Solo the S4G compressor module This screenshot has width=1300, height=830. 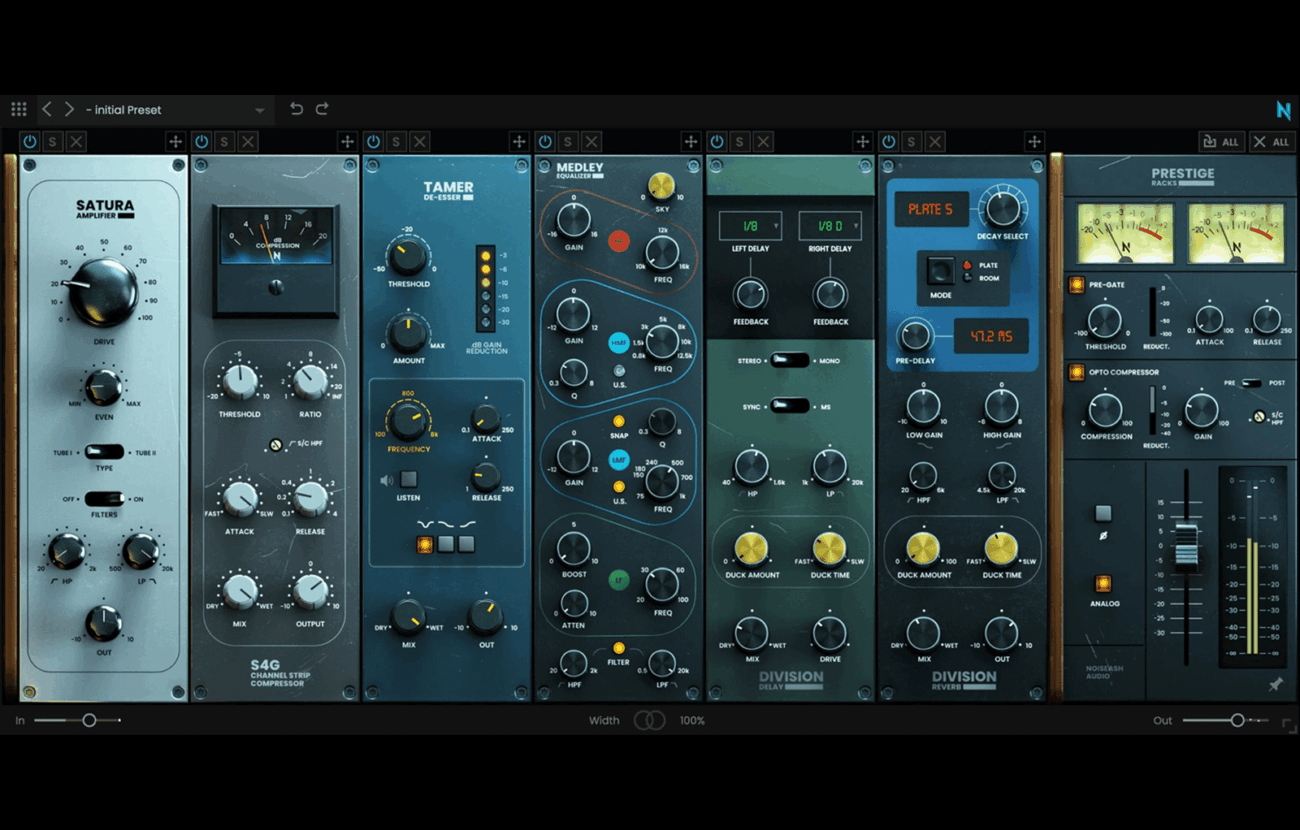point(225,142)
